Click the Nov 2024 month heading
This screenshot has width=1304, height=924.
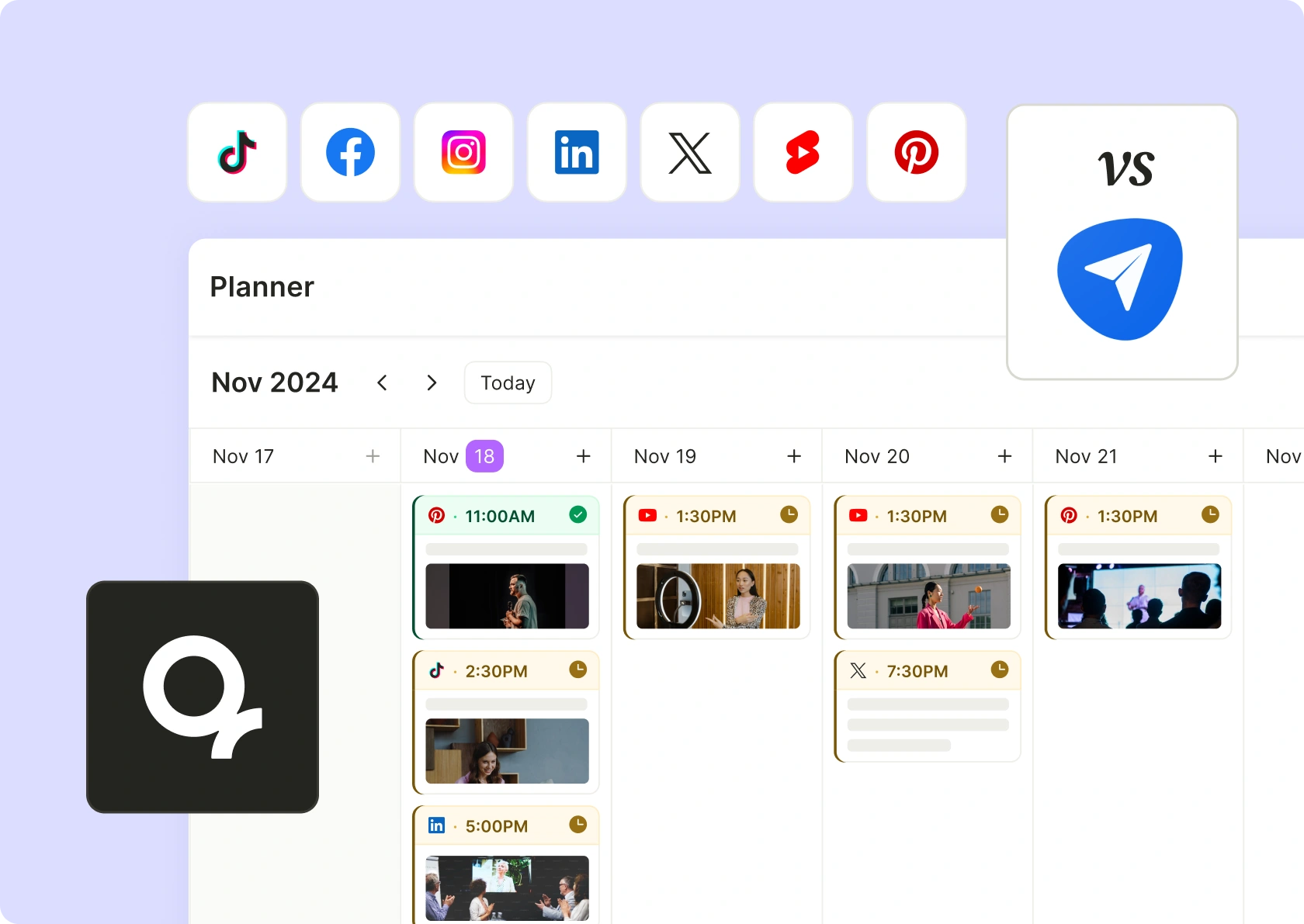275,382
